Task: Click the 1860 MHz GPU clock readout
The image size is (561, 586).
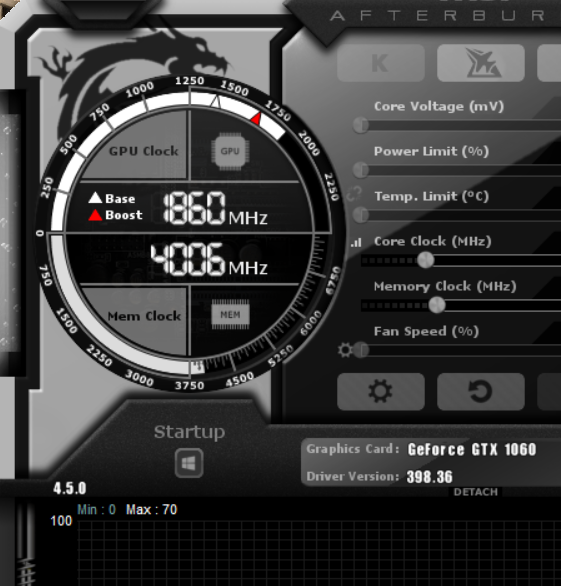Action: point(215,208)
